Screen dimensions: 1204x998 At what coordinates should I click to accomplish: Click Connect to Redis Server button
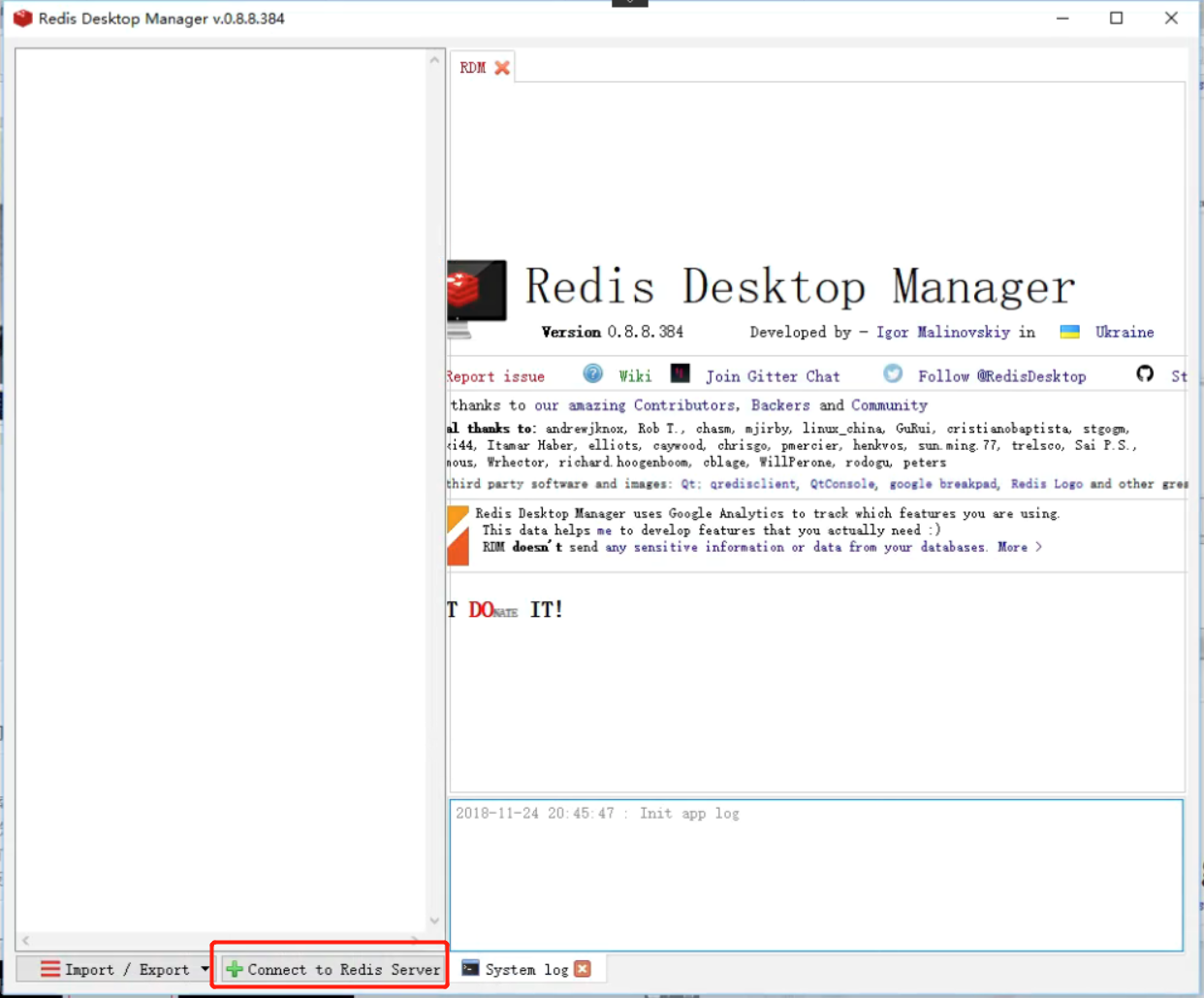333,969
